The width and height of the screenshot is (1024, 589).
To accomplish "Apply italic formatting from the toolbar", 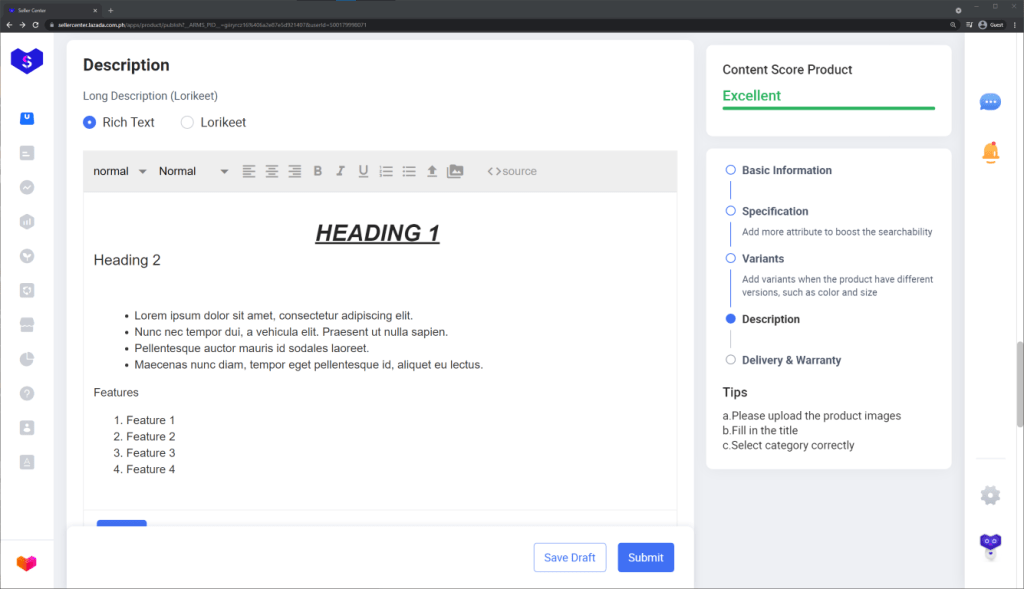I will pos(341,171).
